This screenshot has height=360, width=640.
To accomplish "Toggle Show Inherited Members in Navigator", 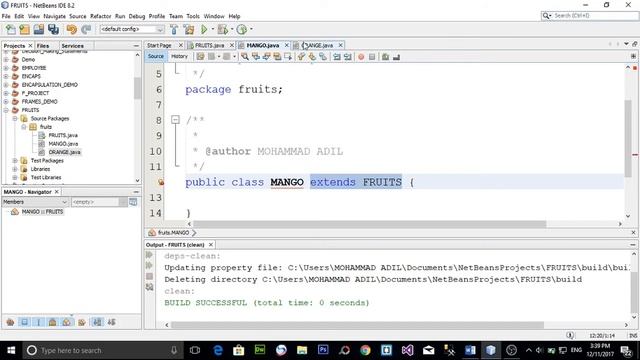I will (x=10, y=322).
